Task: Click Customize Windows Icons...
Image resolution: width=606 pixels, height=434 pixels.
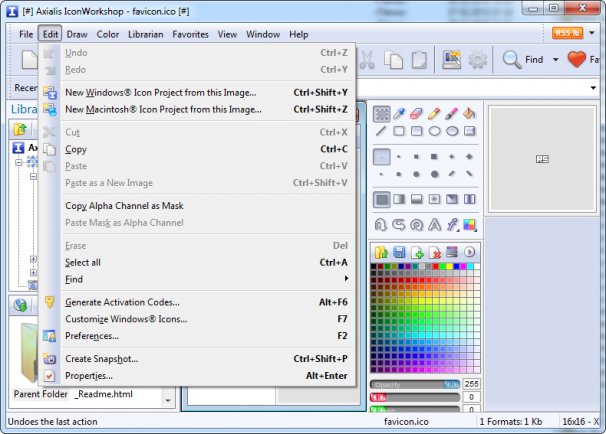Action: point(197,319)
